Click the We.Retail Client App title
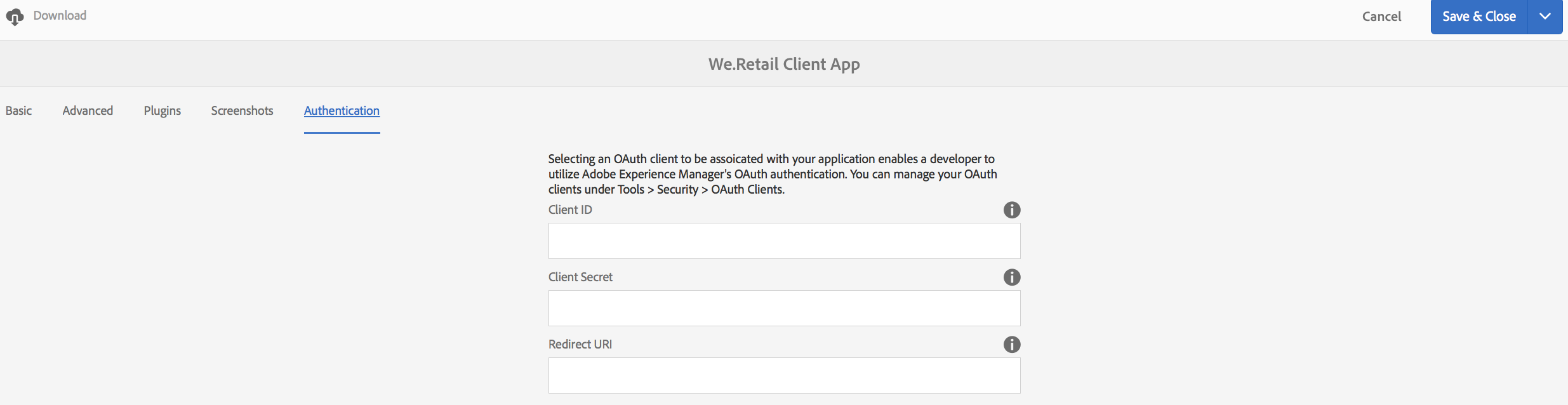 pyautogui.click(x=784, y=64)
